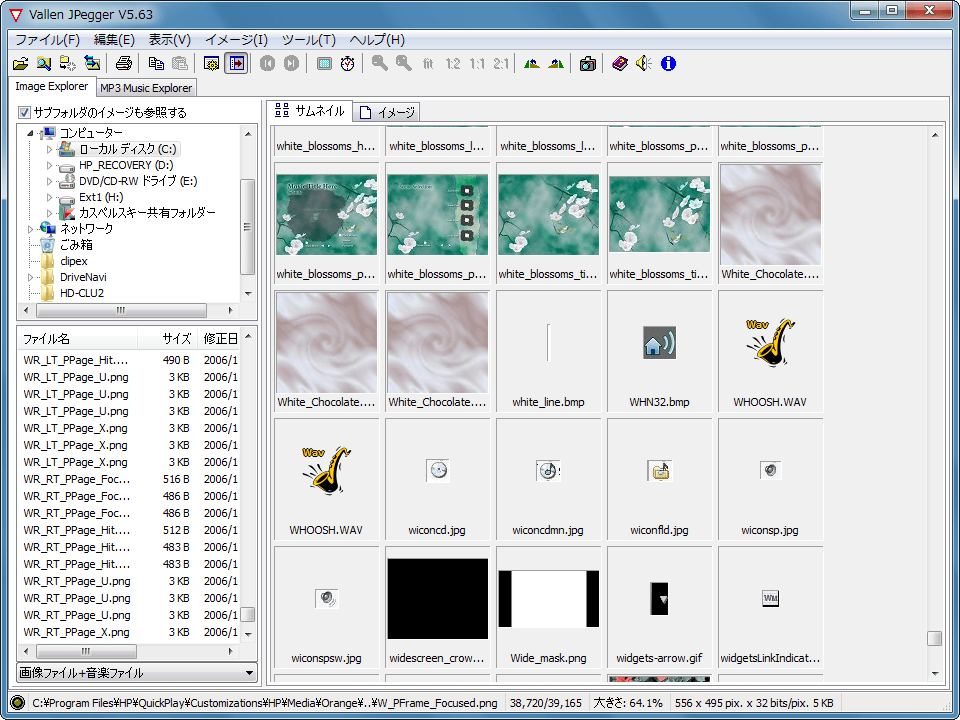
Task: Open the 編集(E) menu
Action: 114,40
